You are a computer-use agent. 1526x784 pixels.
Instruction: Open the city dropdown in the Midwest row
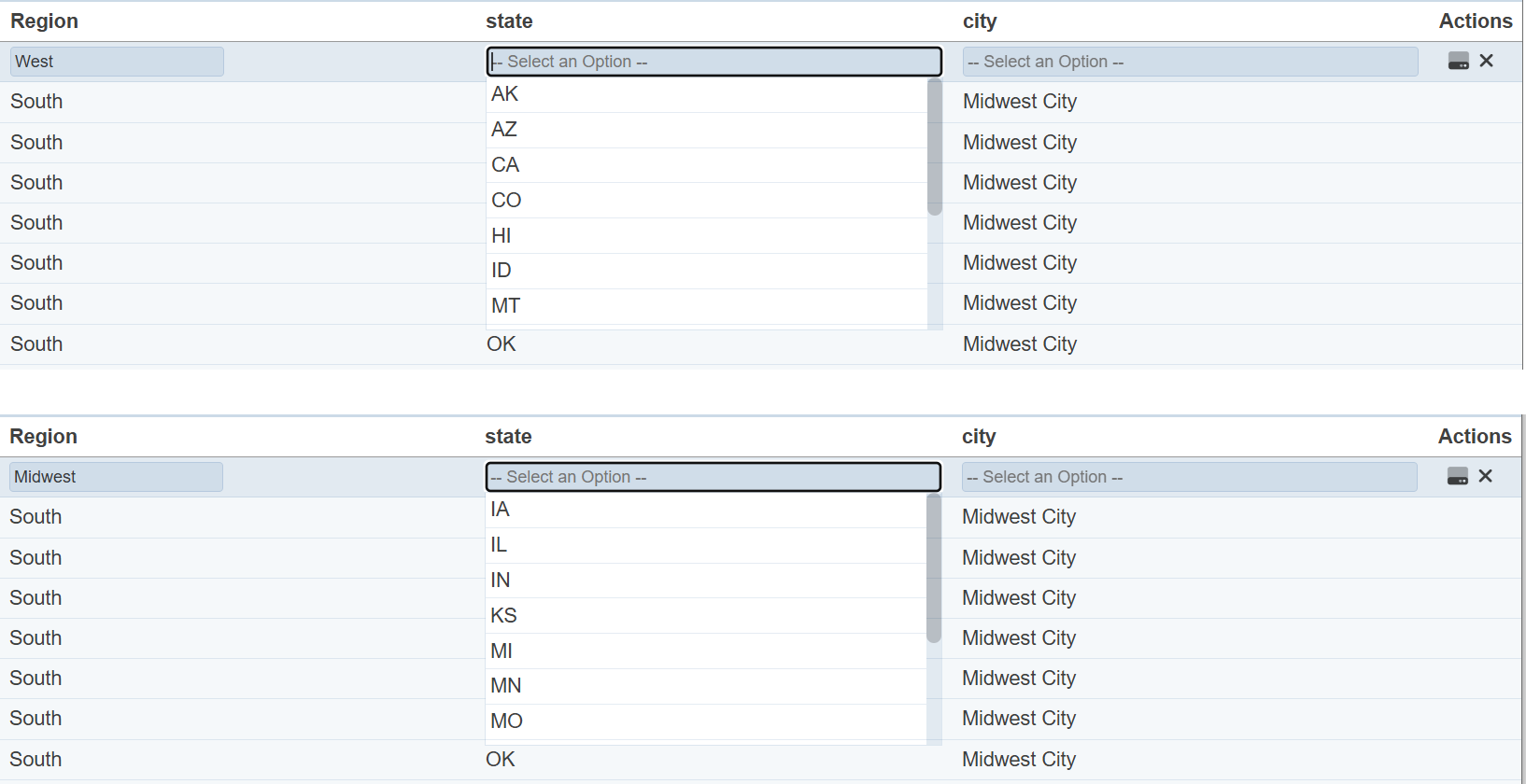click(1189, 477)
